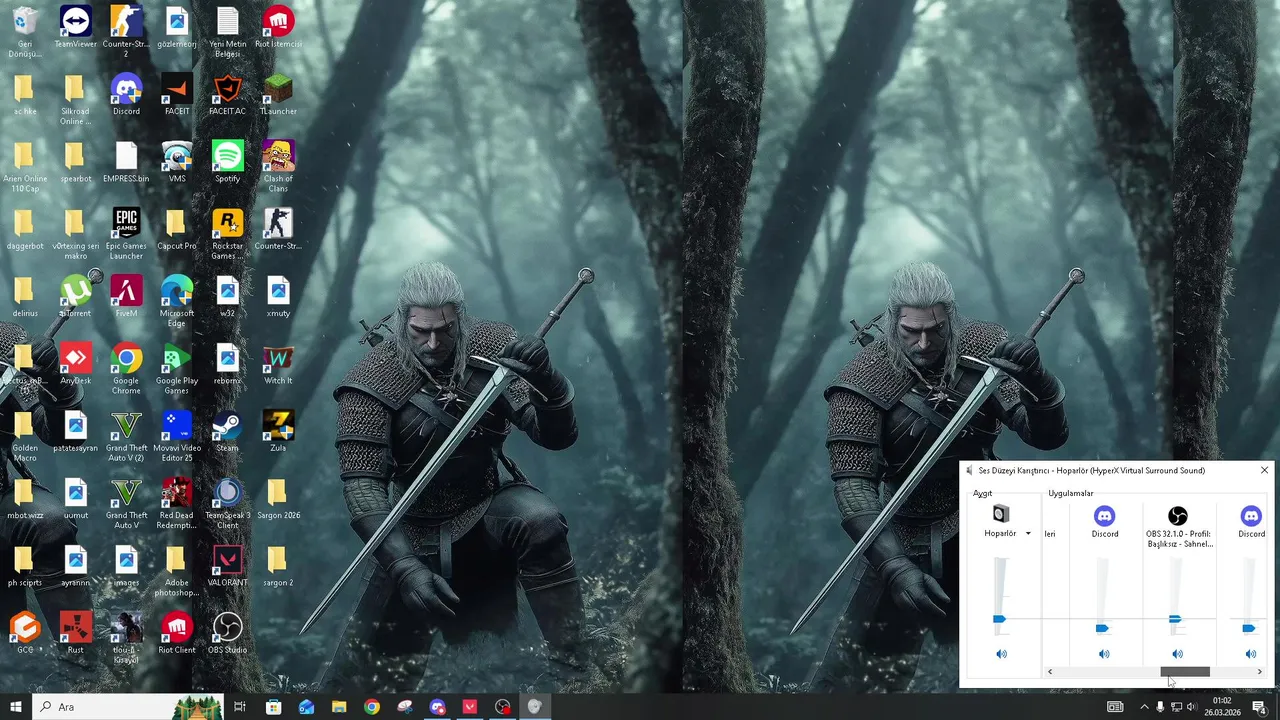Click the OBS 32.1.0 volume slider handle
This screenshot has width=1280, height=720.
1175,620
